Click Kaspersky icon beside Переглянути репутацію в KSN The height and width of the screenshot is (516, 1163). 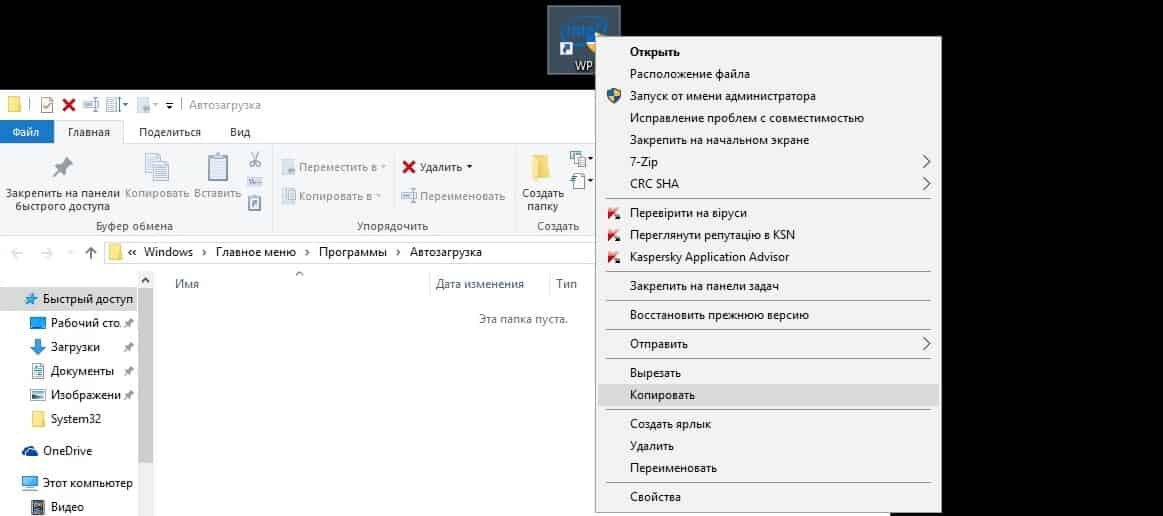[613, 236]
